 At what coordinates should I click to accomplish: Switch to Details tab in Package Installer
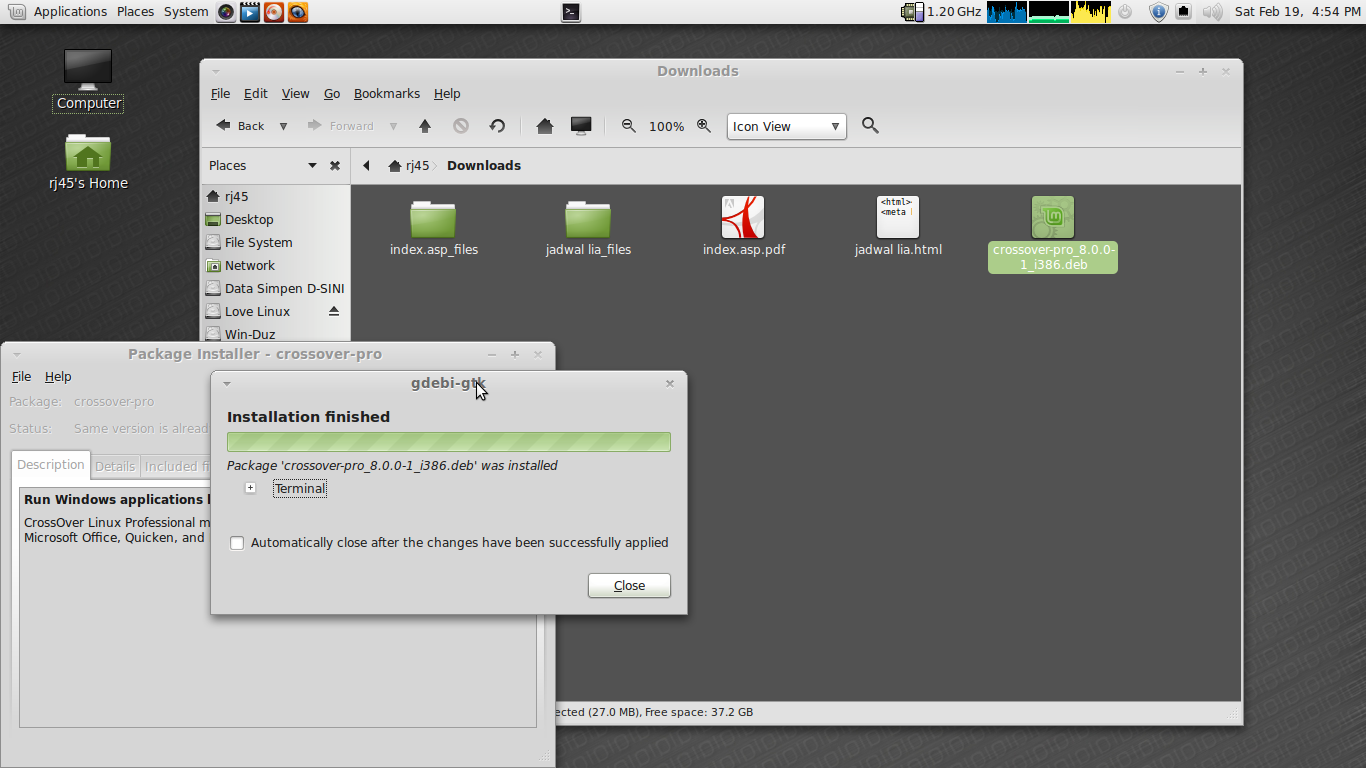115,466
